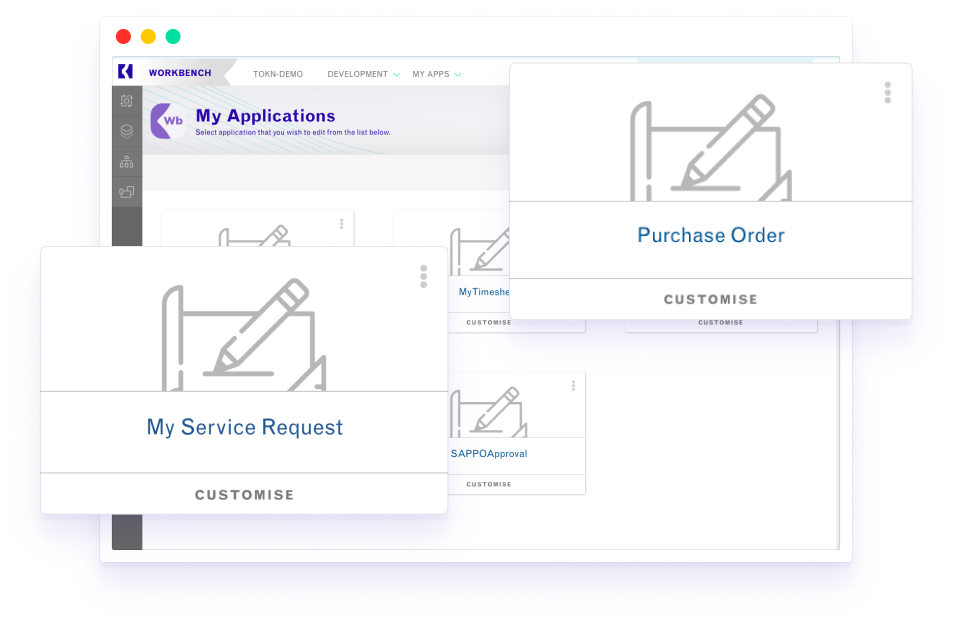This screenshot has width=953, height=627.
Task: Click the Purchase Order pencil thumbnail
Action: click(x=710, y=148)
